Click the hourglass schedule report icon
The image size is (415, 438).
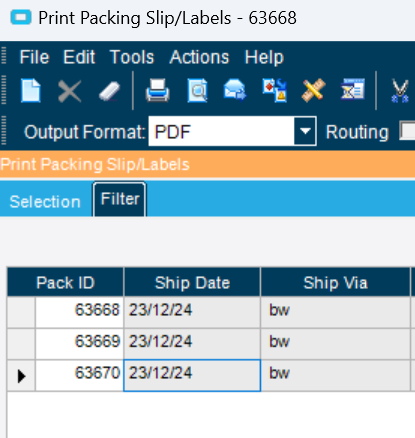click(x=353, y=89)
